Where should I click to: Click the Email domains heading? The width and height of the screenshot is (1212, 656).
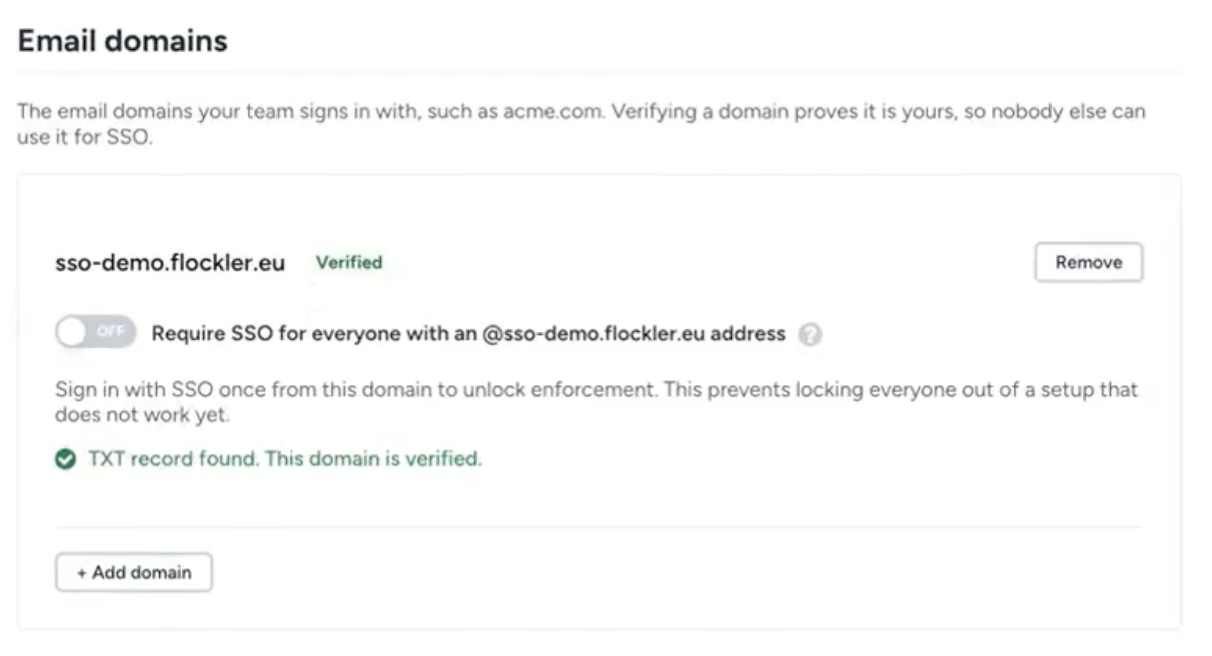pyautogui.click(x=123, y=41)
